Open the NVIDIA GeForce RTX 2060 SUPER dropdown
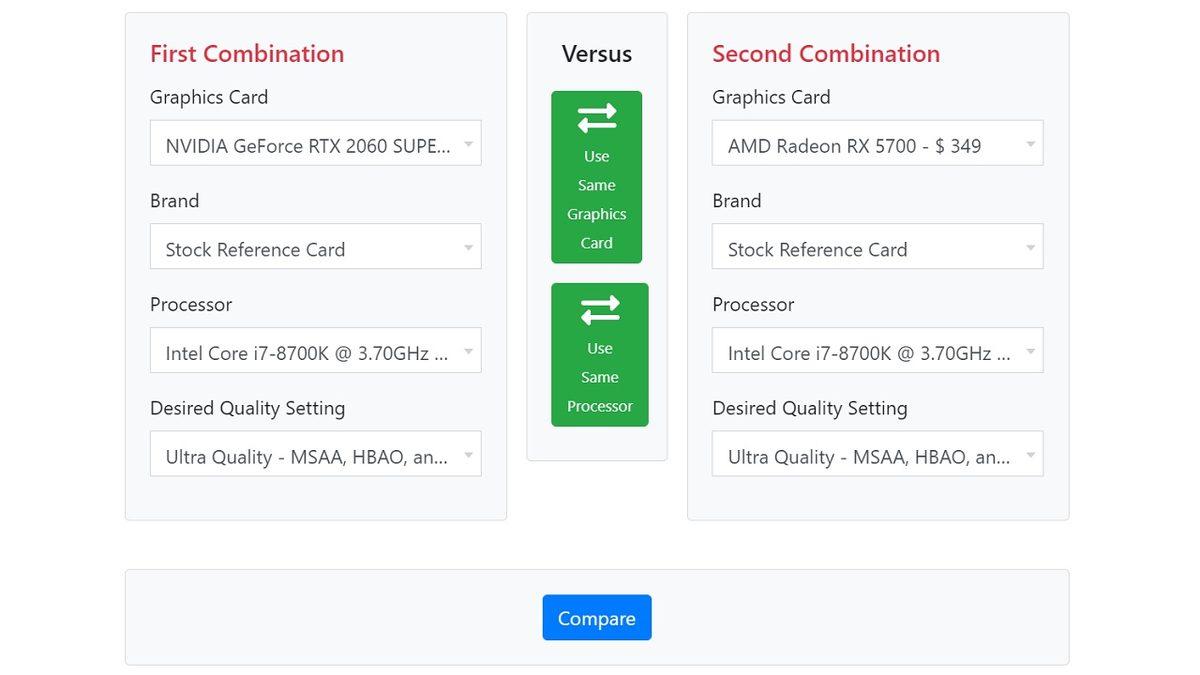The width and height of the screenshot is (1200, 675). [315, 143]
